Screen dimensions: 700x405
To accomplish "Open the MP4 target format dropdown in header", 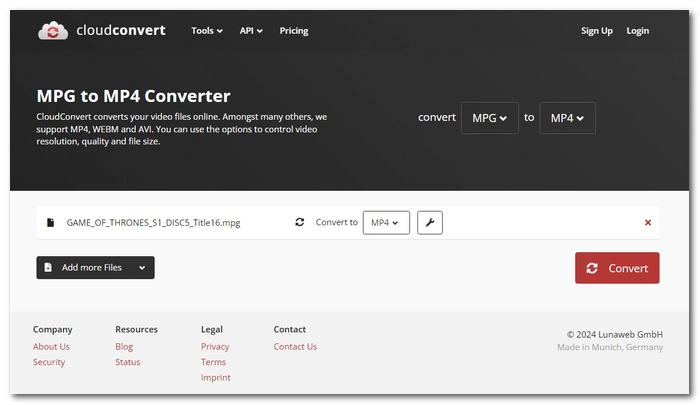I will (567, 118).
